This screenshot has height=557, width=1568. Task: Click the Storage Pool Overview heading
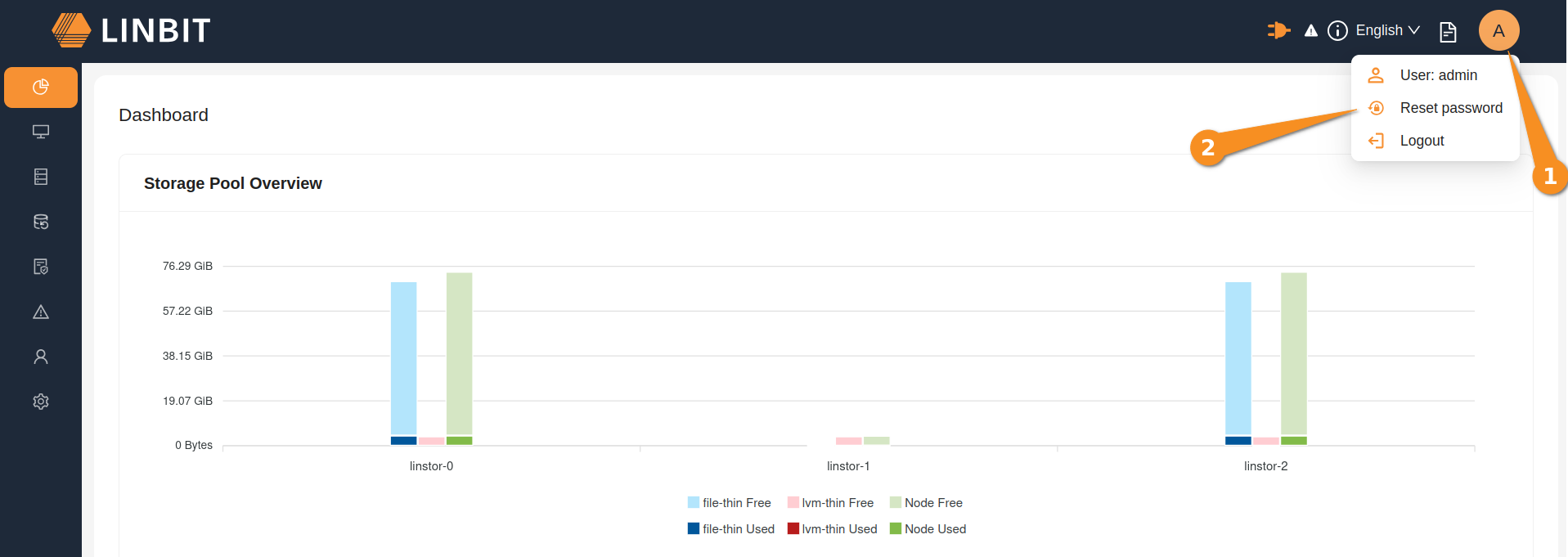(233, 183)
